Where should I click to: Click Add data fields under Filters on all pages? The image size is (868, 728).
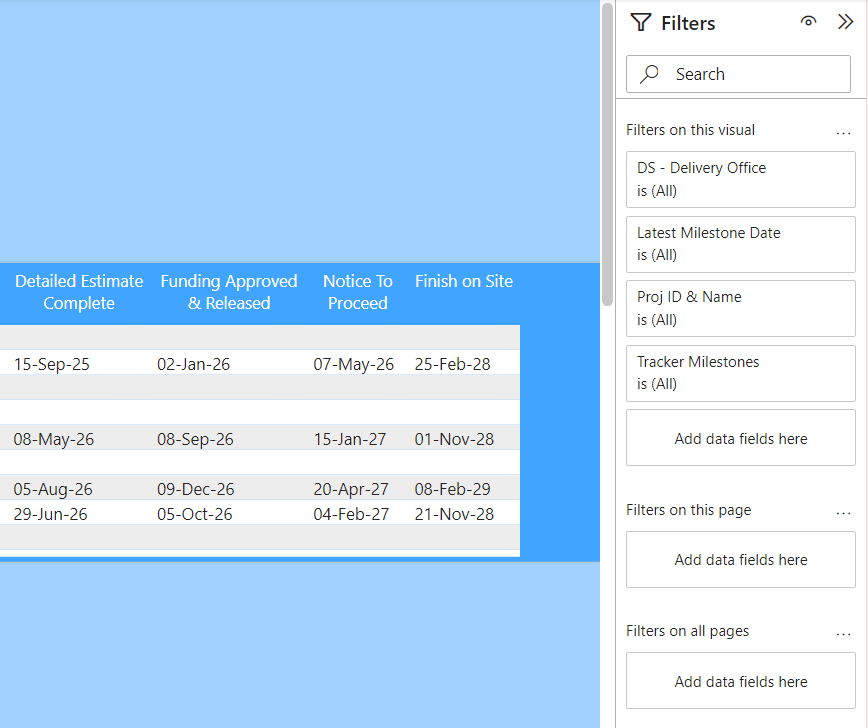click(x=741, y=681)
